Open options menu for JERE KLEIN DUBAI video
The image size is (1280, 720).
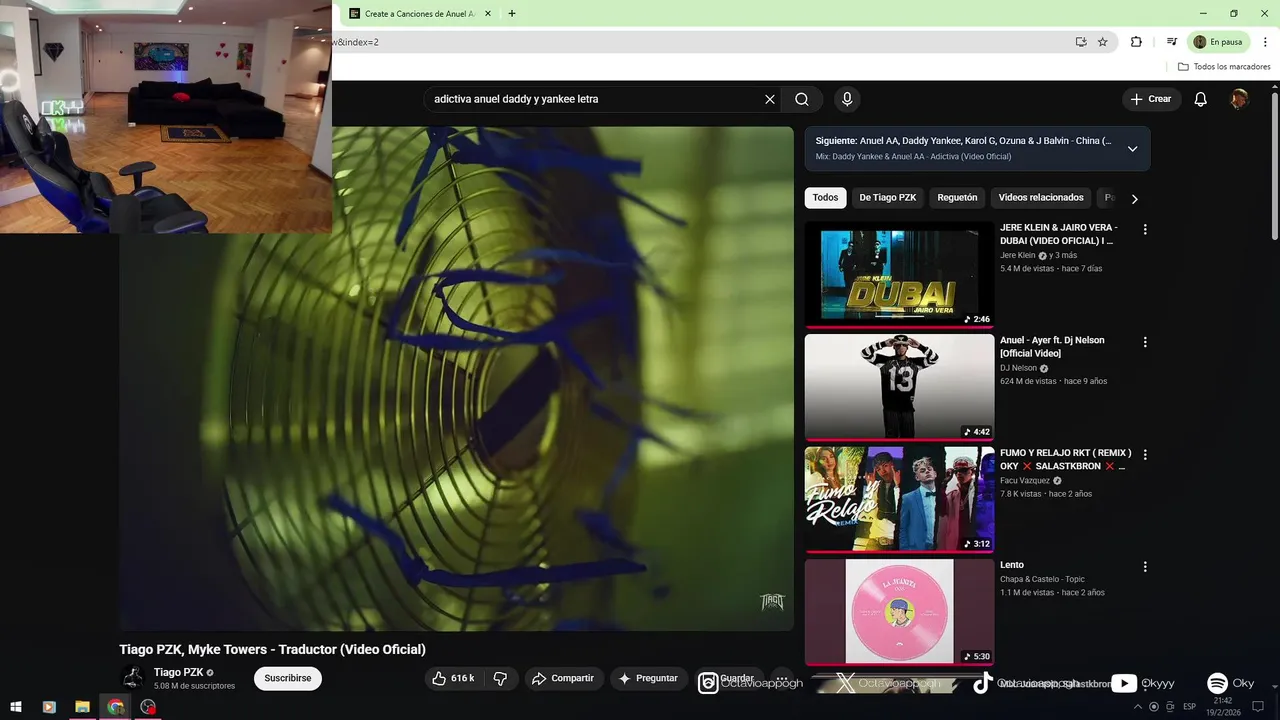point(1145,230)
